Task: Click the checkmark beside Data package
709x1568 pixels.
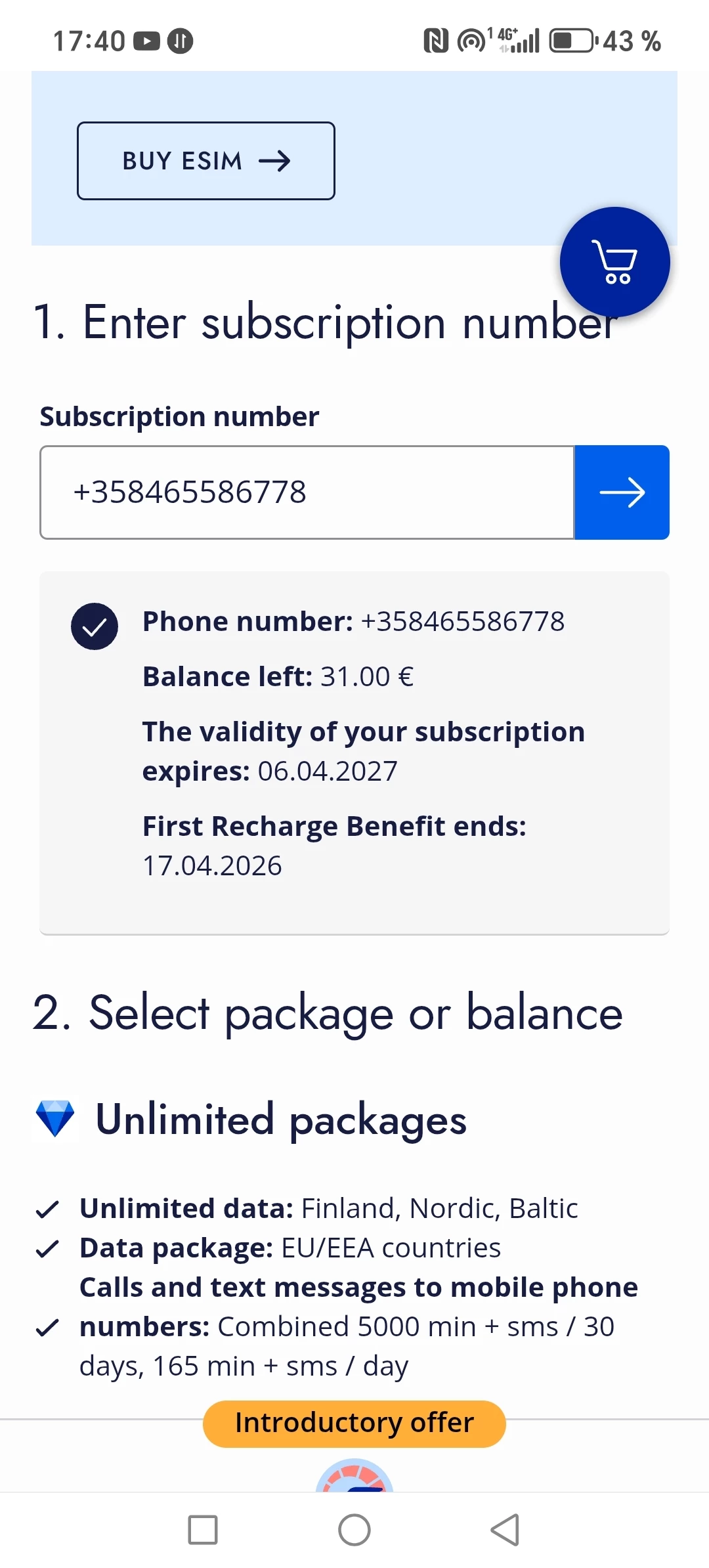Action: [47, 1248]
